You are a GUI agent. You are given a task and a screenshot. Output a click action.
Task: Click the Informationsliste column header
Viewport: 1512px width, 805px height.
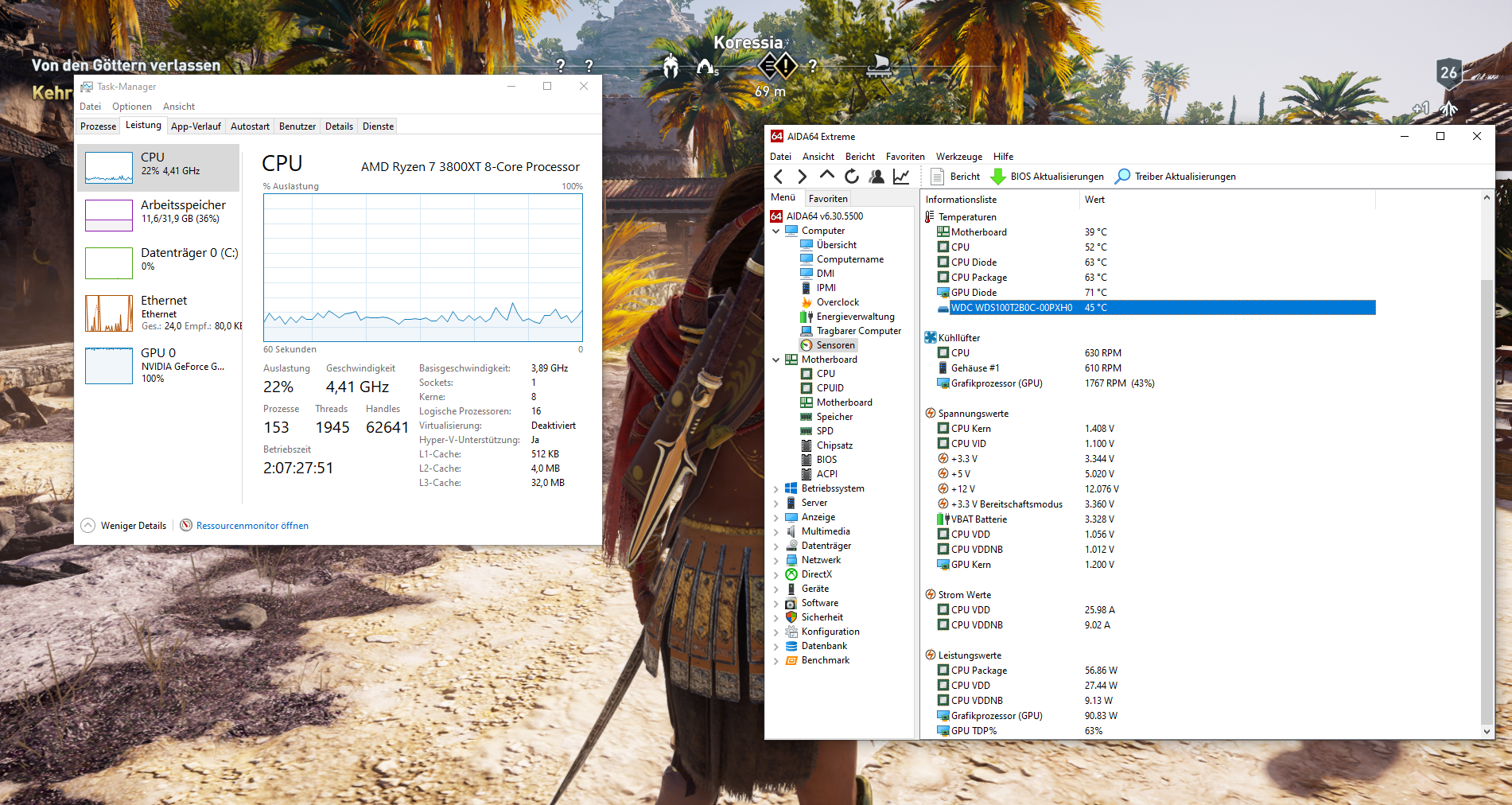[x=1001, y=200]
